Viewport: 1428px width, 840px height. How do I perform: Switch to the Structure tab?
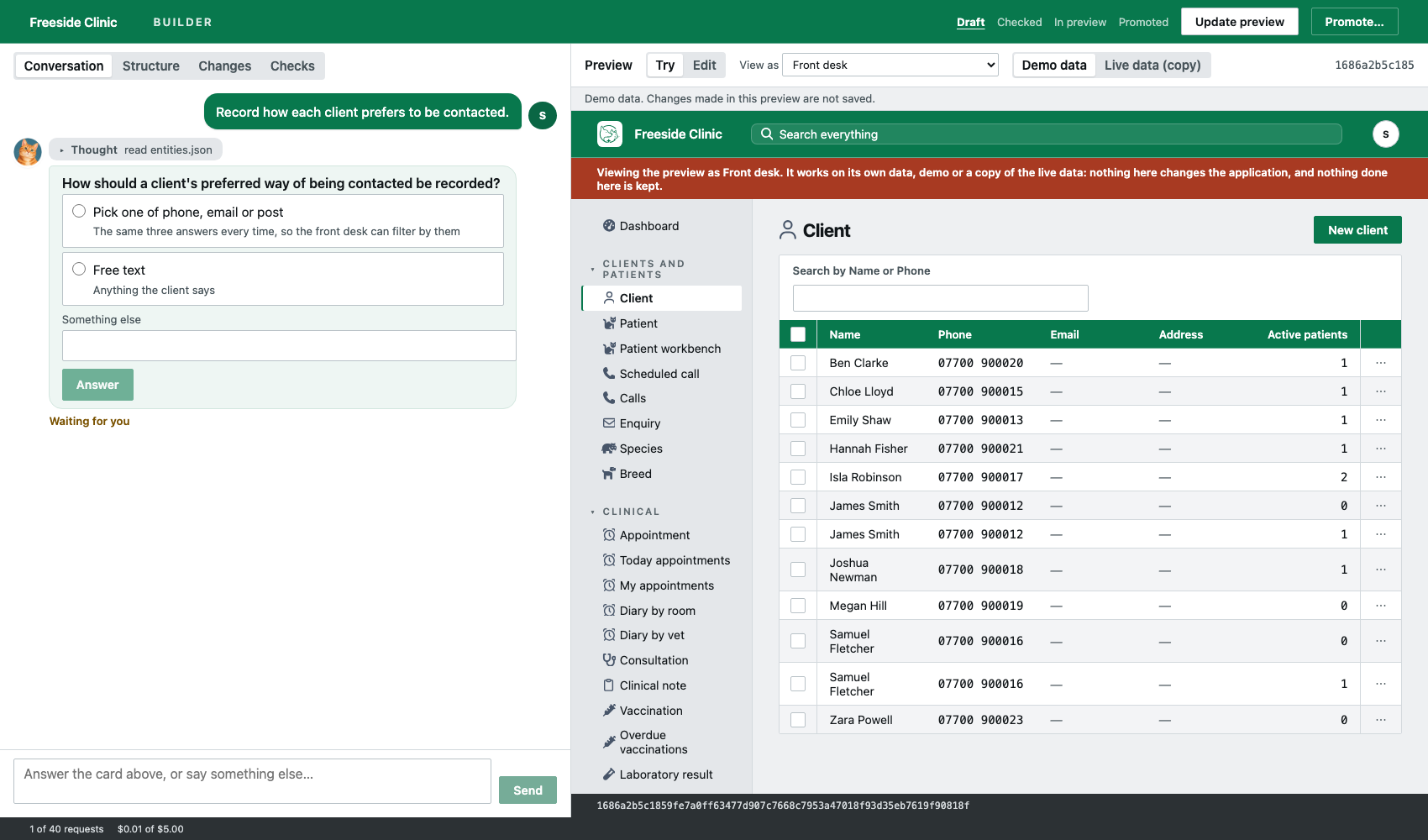coord(151,66)
